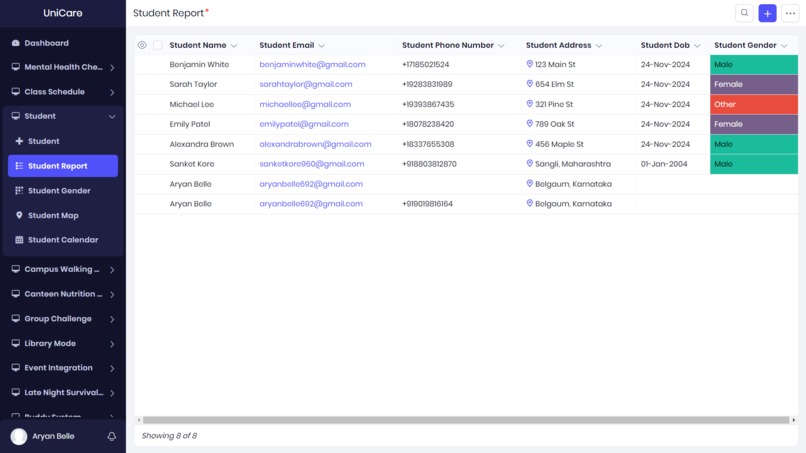Click the Showing 8 of 8 status text
This screenshot has height=453, width=806.
click(x=169, y=436)
